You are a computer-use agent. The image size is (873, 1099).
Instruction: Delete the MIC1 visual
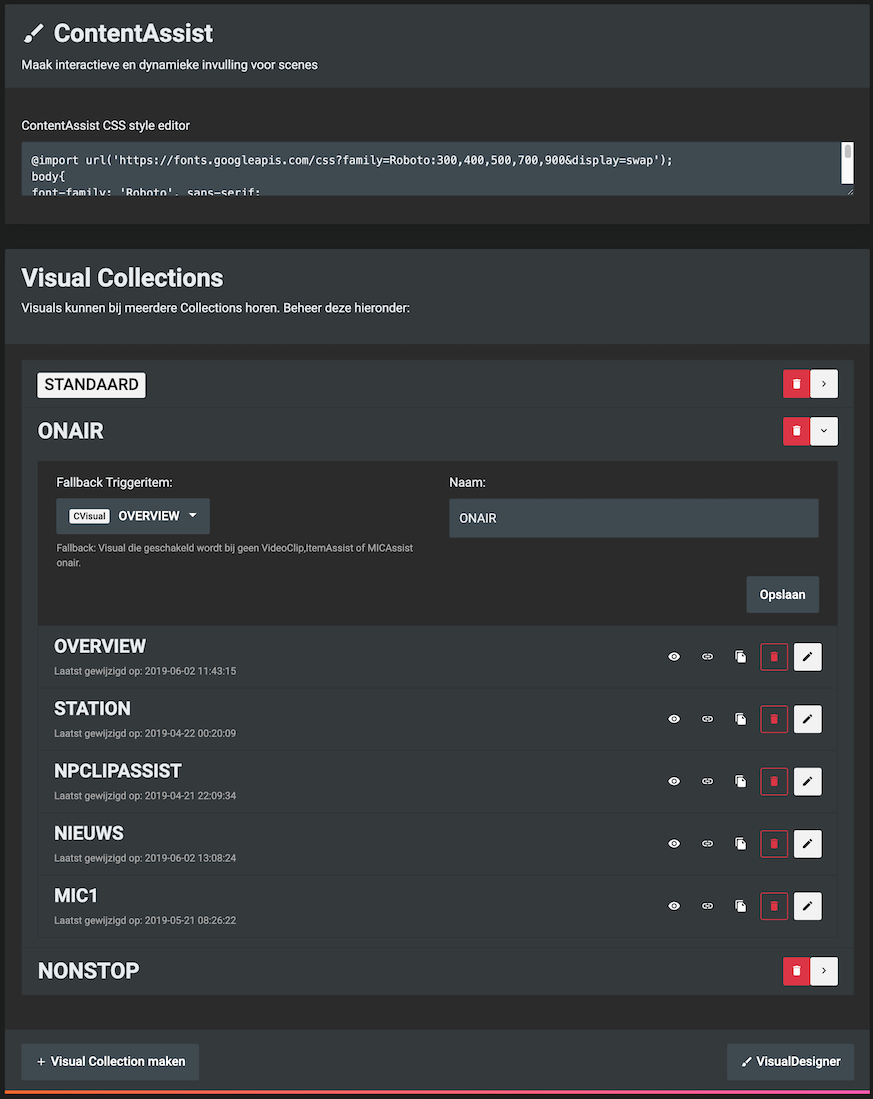(x=774, y=906)
